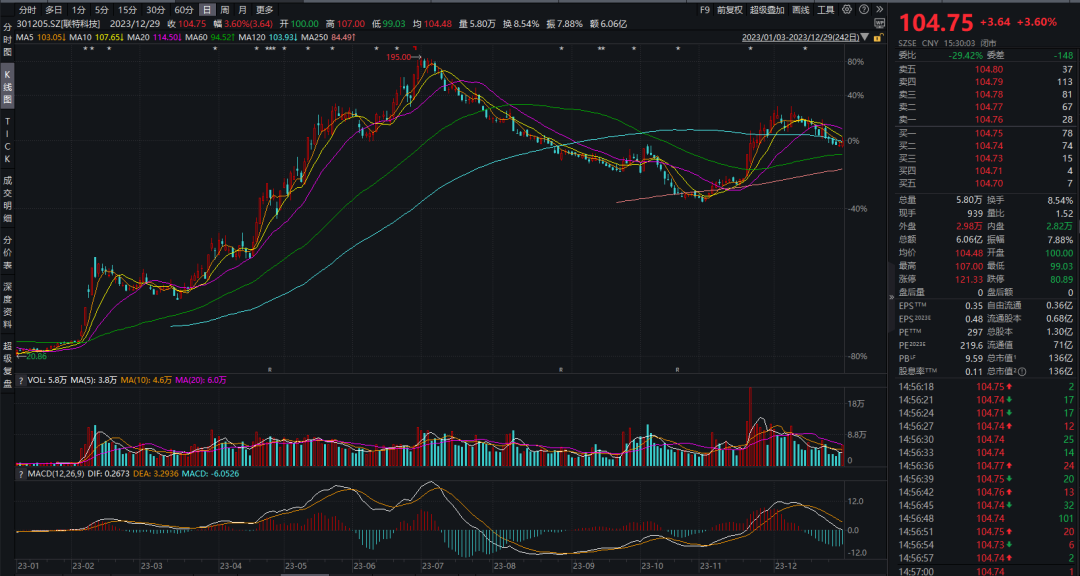The width and height of the screenshot is (1080, 576).
Task: Click the F9 toolbar item
Action: (x=705, y=10)
